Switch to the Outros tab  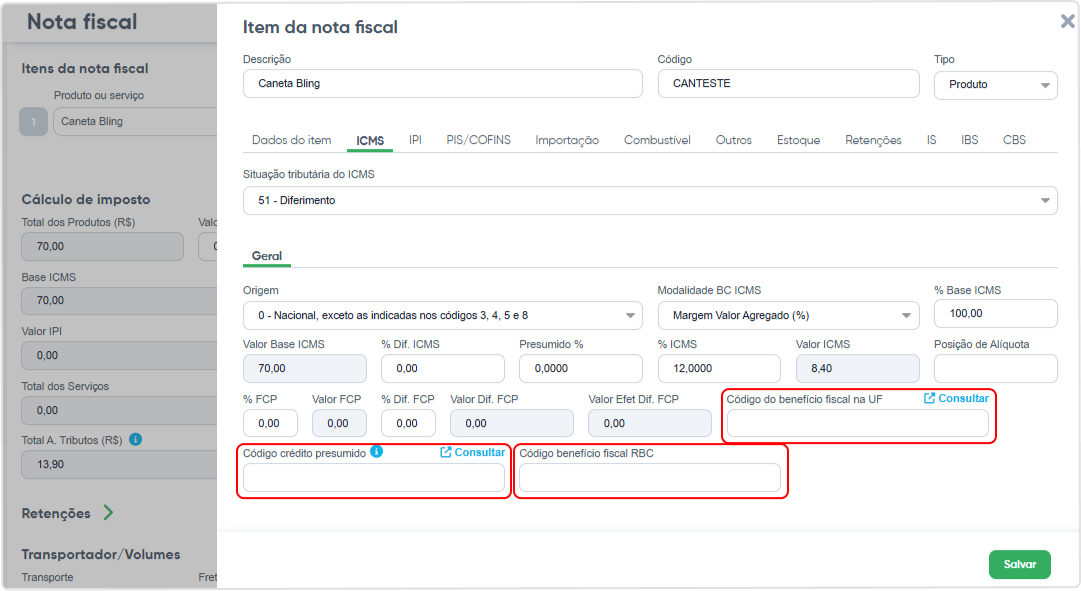[734, 140]
